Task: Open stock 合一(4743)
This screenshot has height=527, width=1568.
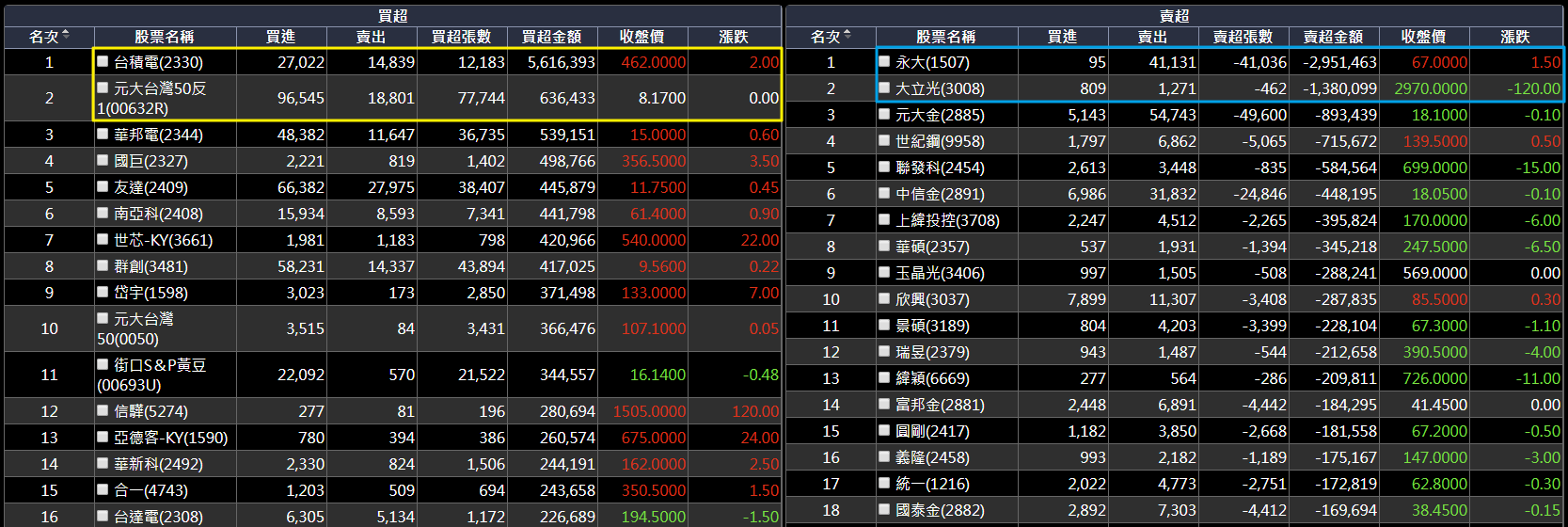Action: [x=150, y=490]
